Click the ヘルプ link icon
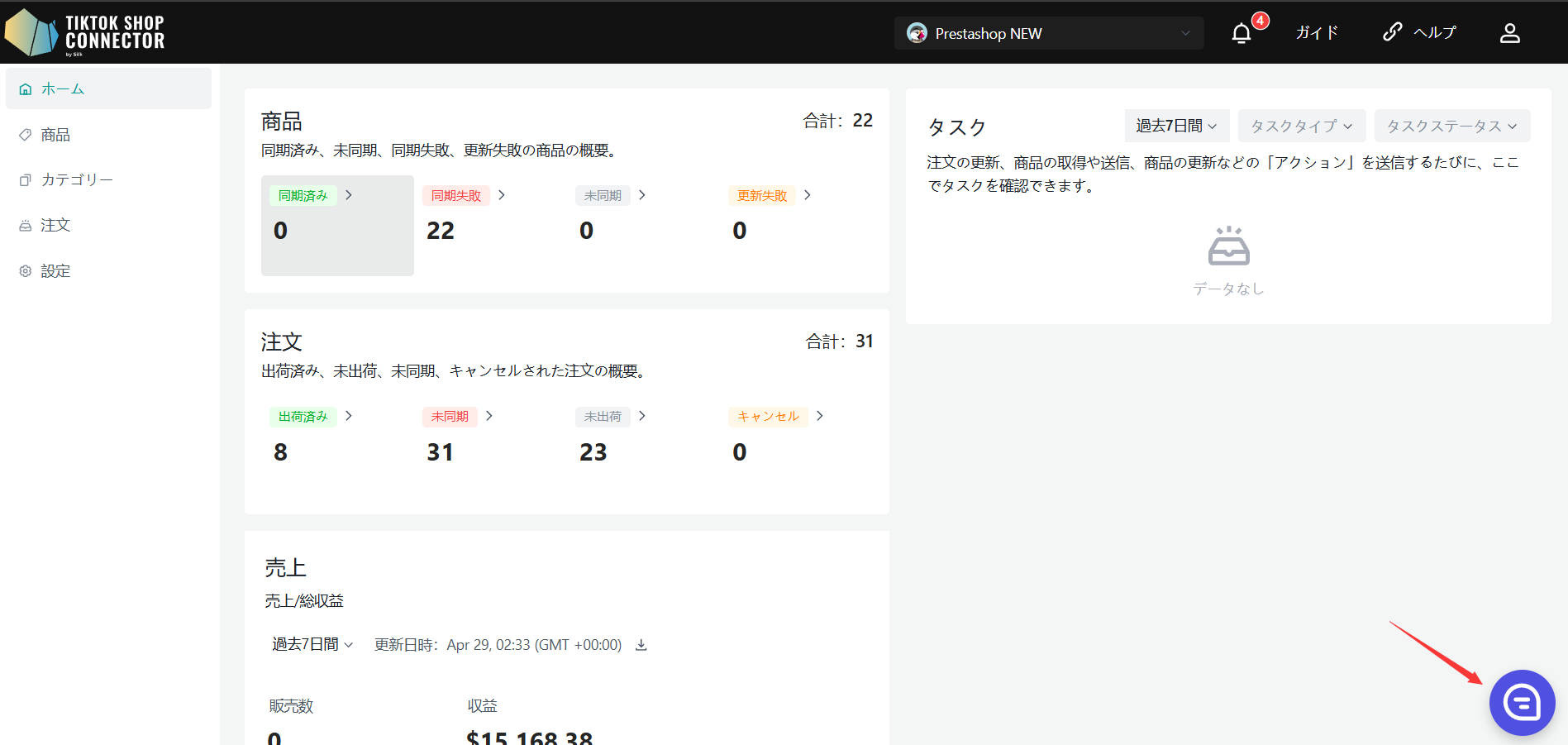The image size is (1568, 745). click(x=1393, y=32)
